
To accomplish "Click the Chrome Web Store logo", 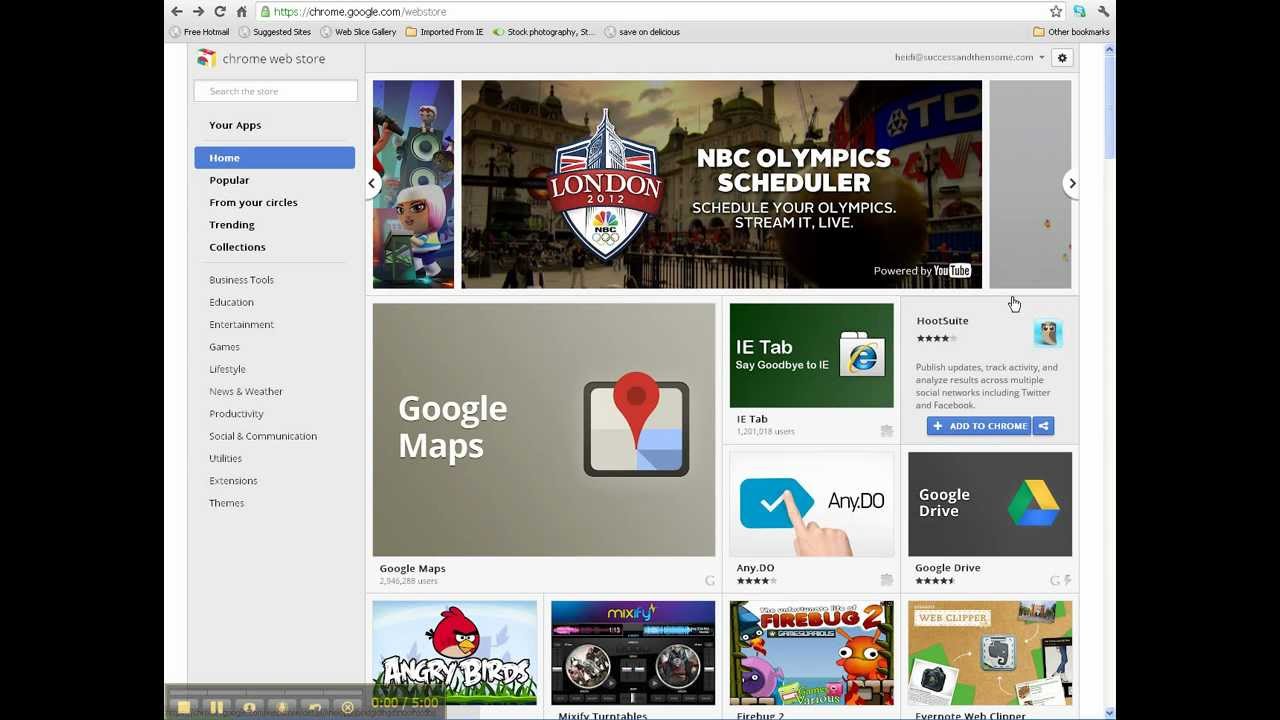I will (261, 58).
